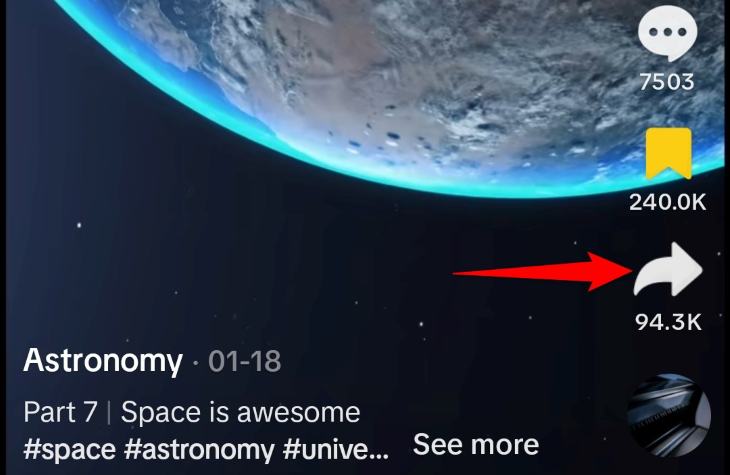Viewport: 730px width, 475px height.
Task: Open the #astronomy hashtag
Action: pyautogui.click(x=199, y=450)
